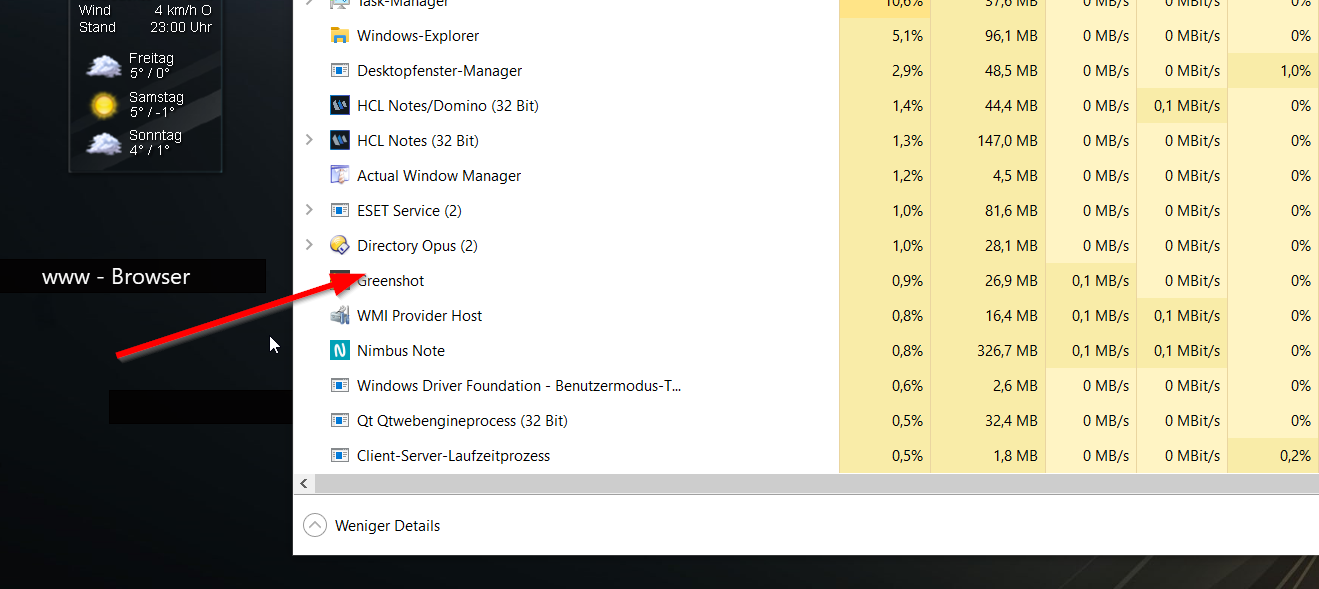Click the sunny Samstag weather icon
1319x589 pixels.
click(104, 104)
